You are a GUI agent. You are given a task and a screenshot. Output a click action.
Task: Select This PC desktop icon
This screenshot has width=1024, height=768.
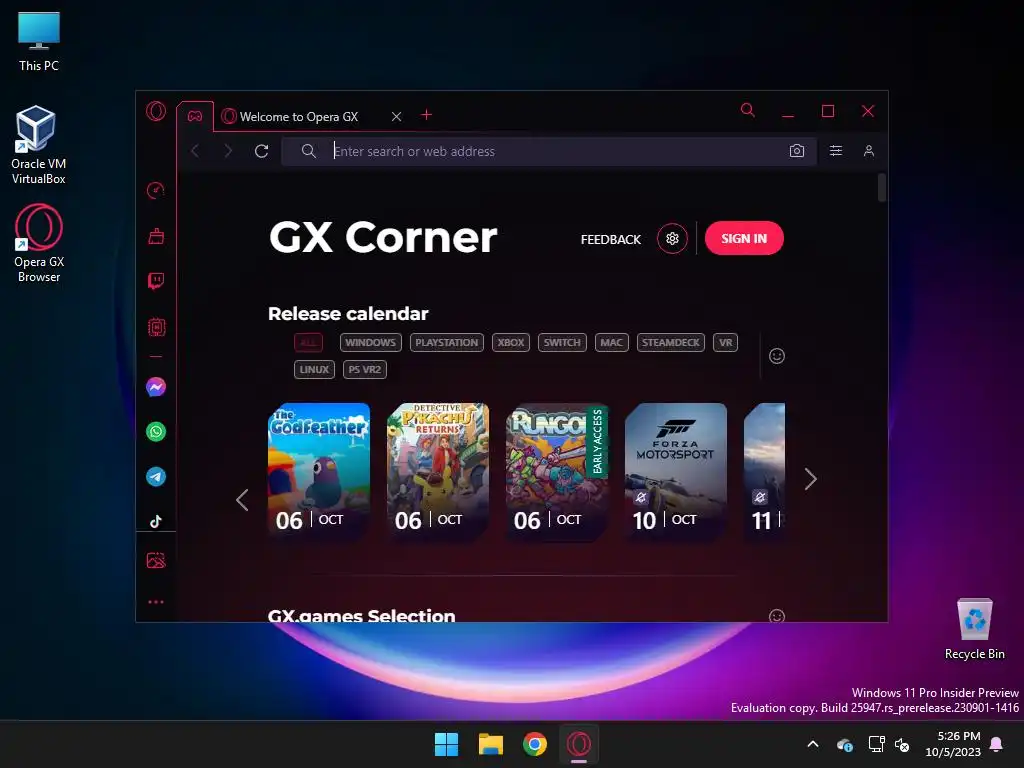(39, 41)
